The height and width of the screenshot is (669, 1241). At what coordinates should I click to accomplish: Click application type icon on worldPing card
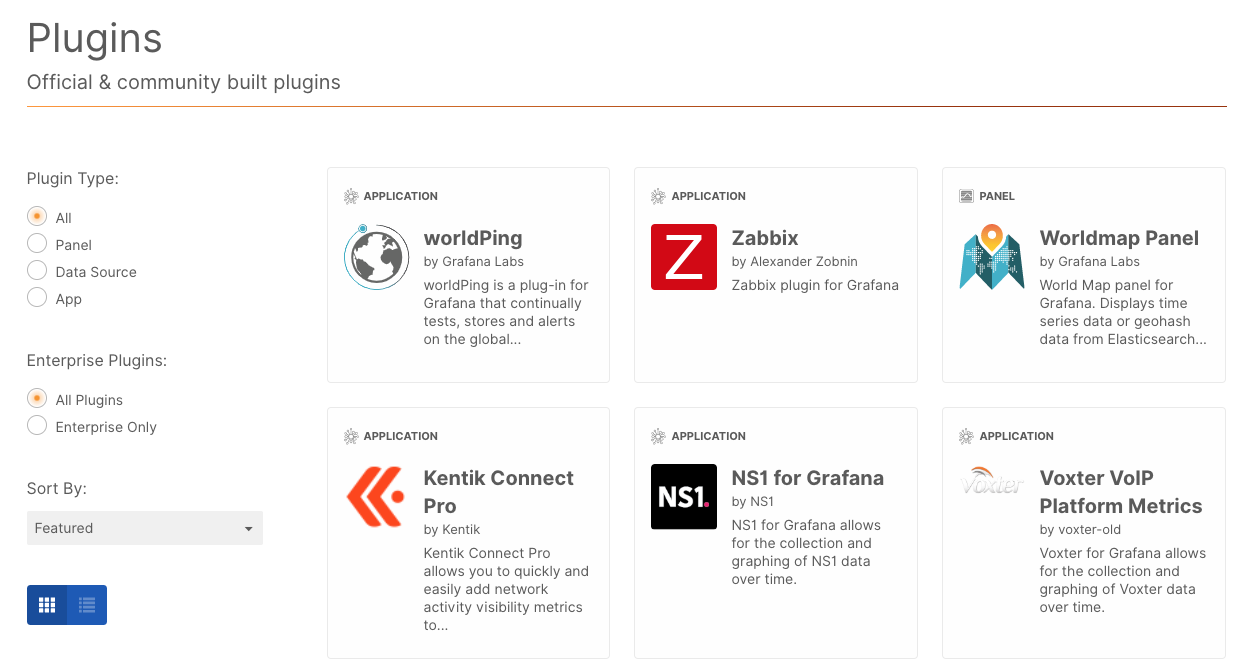tap(351, 196)
